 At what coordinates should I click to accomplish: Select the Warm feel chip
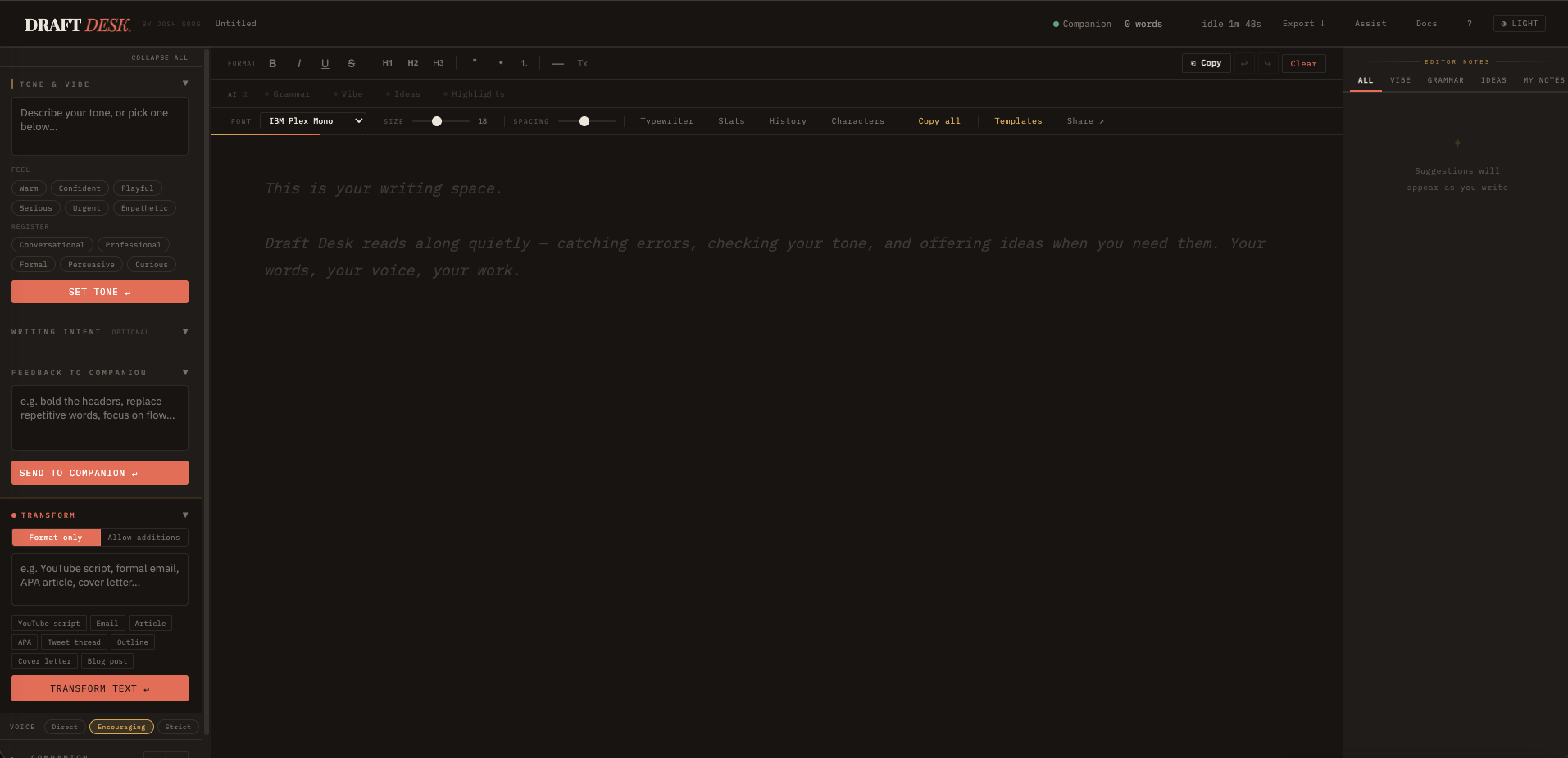click(29, 188)
